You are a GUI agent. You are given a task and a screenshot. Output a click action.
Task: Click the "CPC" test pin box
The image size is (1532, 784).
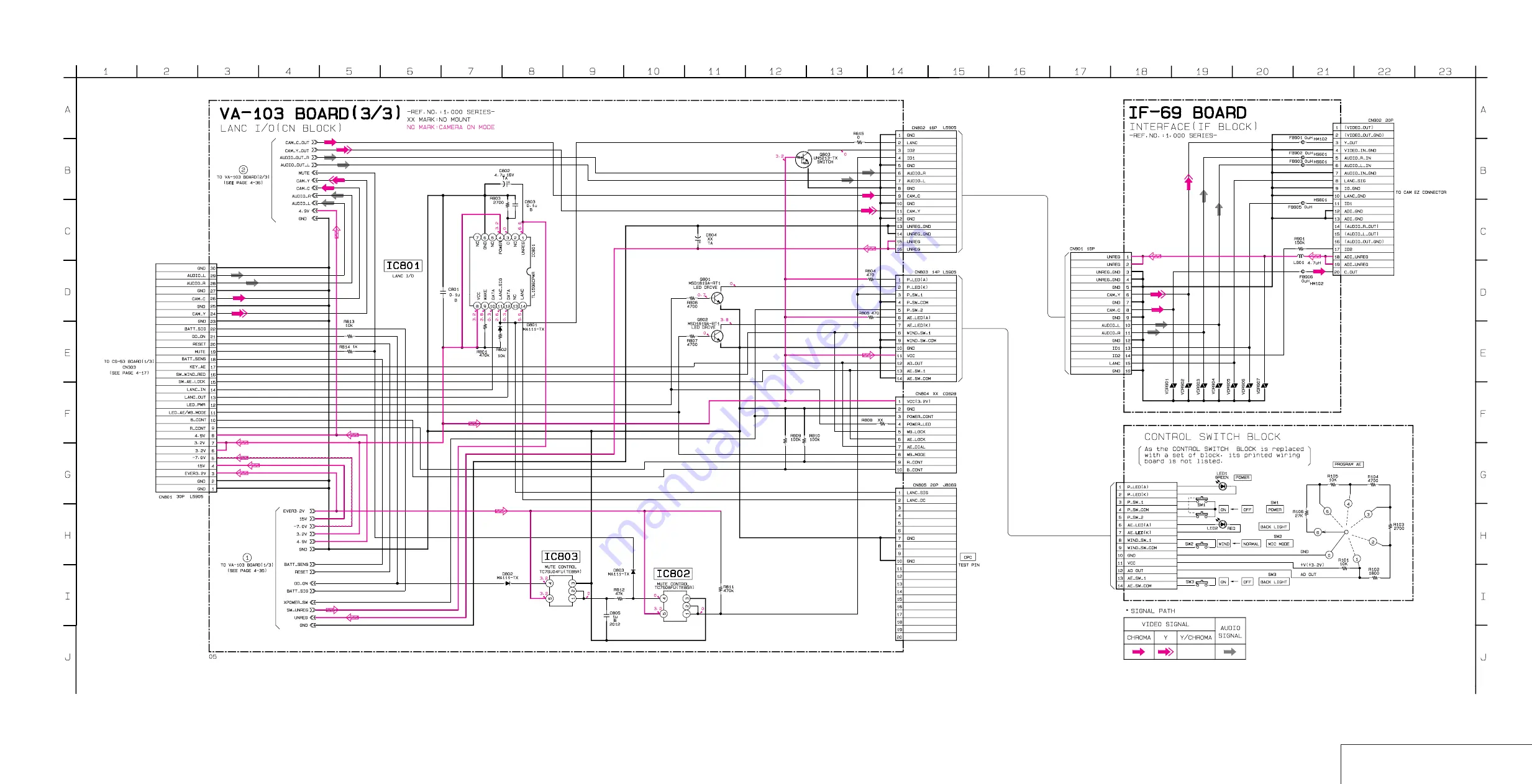click(968, 557)
